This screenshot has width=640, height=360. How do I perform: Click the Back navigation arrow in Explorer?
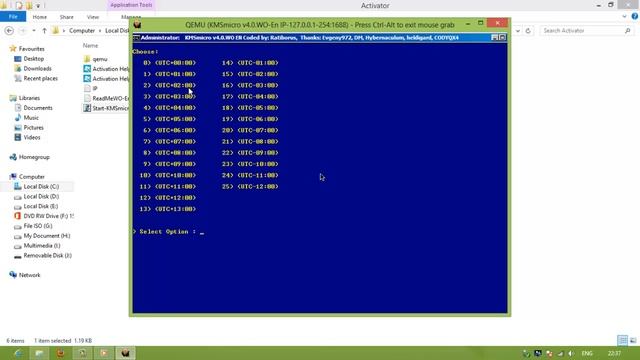click(x=9, y=31)
